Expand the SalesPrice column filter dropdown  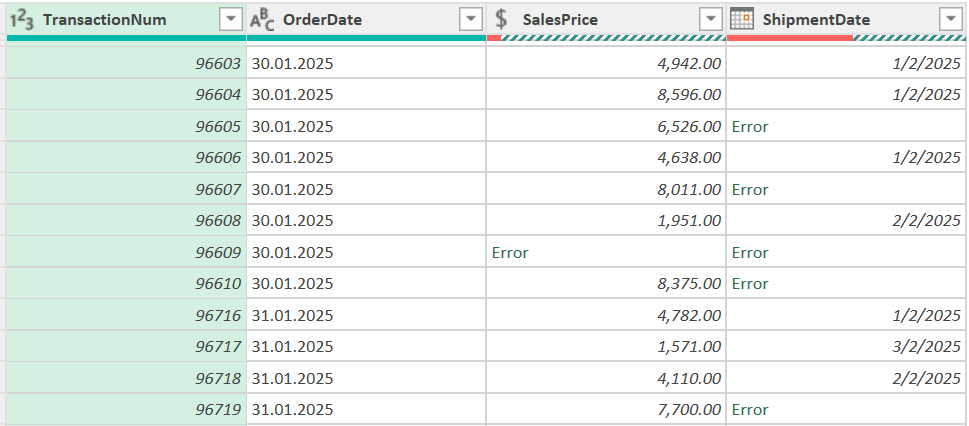pos(710,19)
